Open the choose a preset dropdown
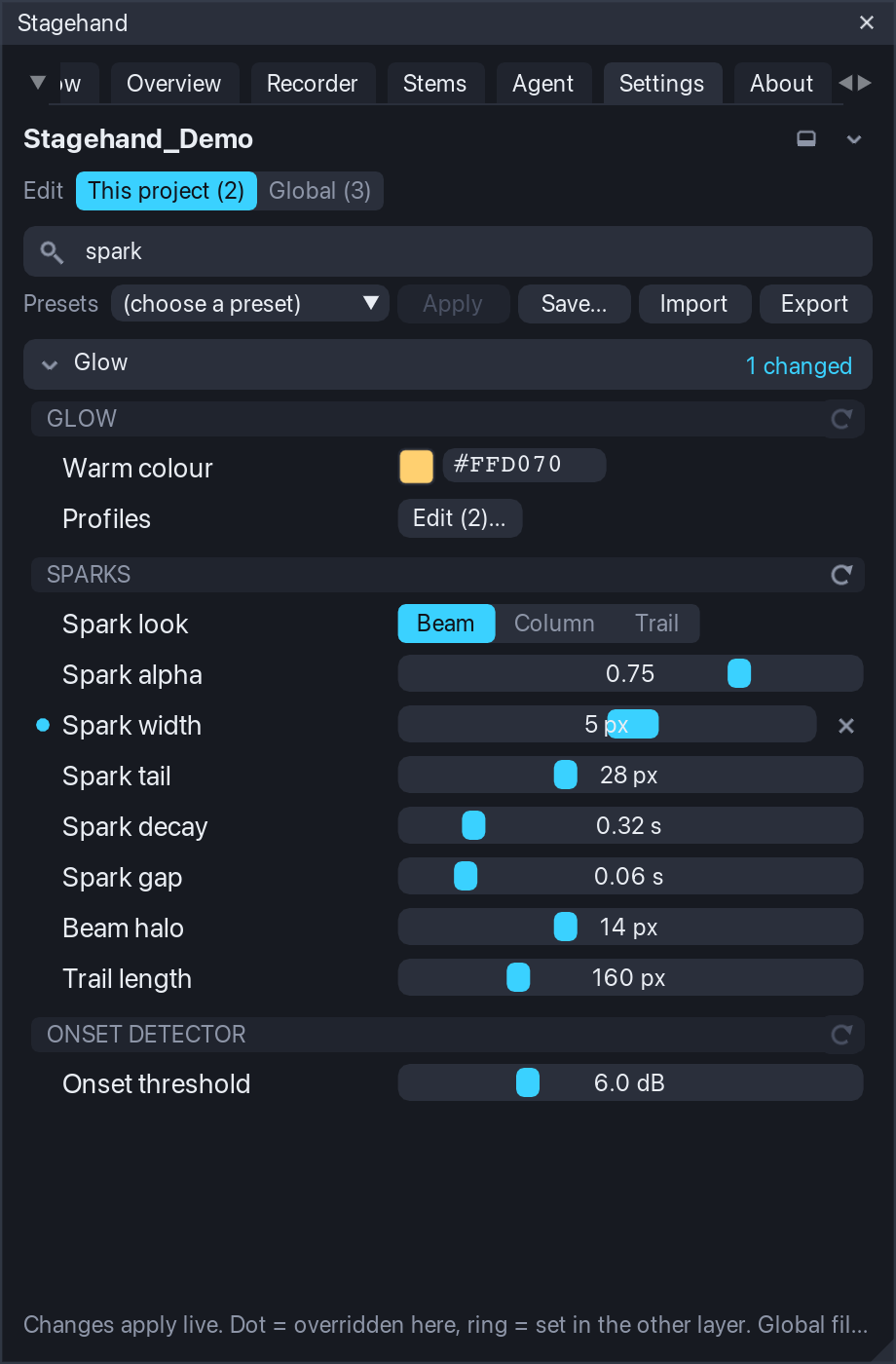The width and height of the screenshot is (896, 1364). pyautogui.click(x=250, y=304)
